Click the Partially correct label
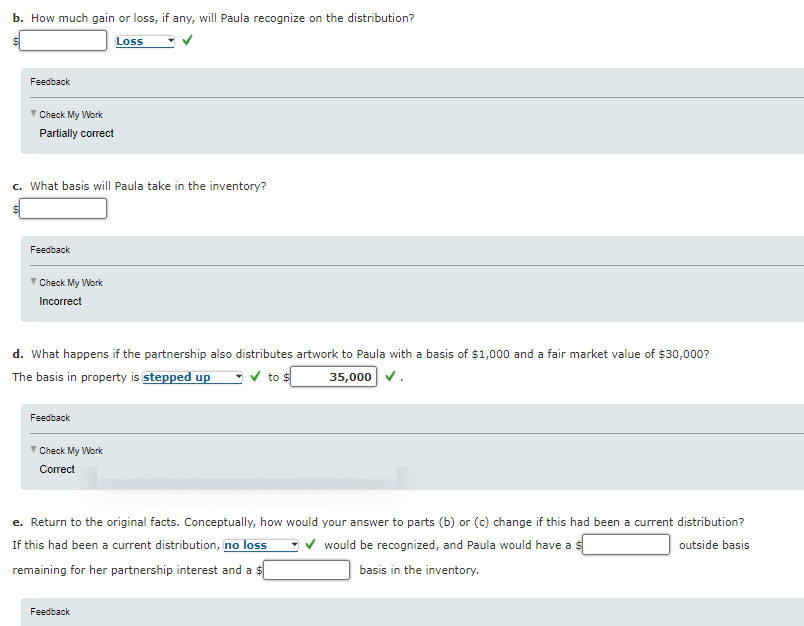804x626 pixels. coord(76,133)
